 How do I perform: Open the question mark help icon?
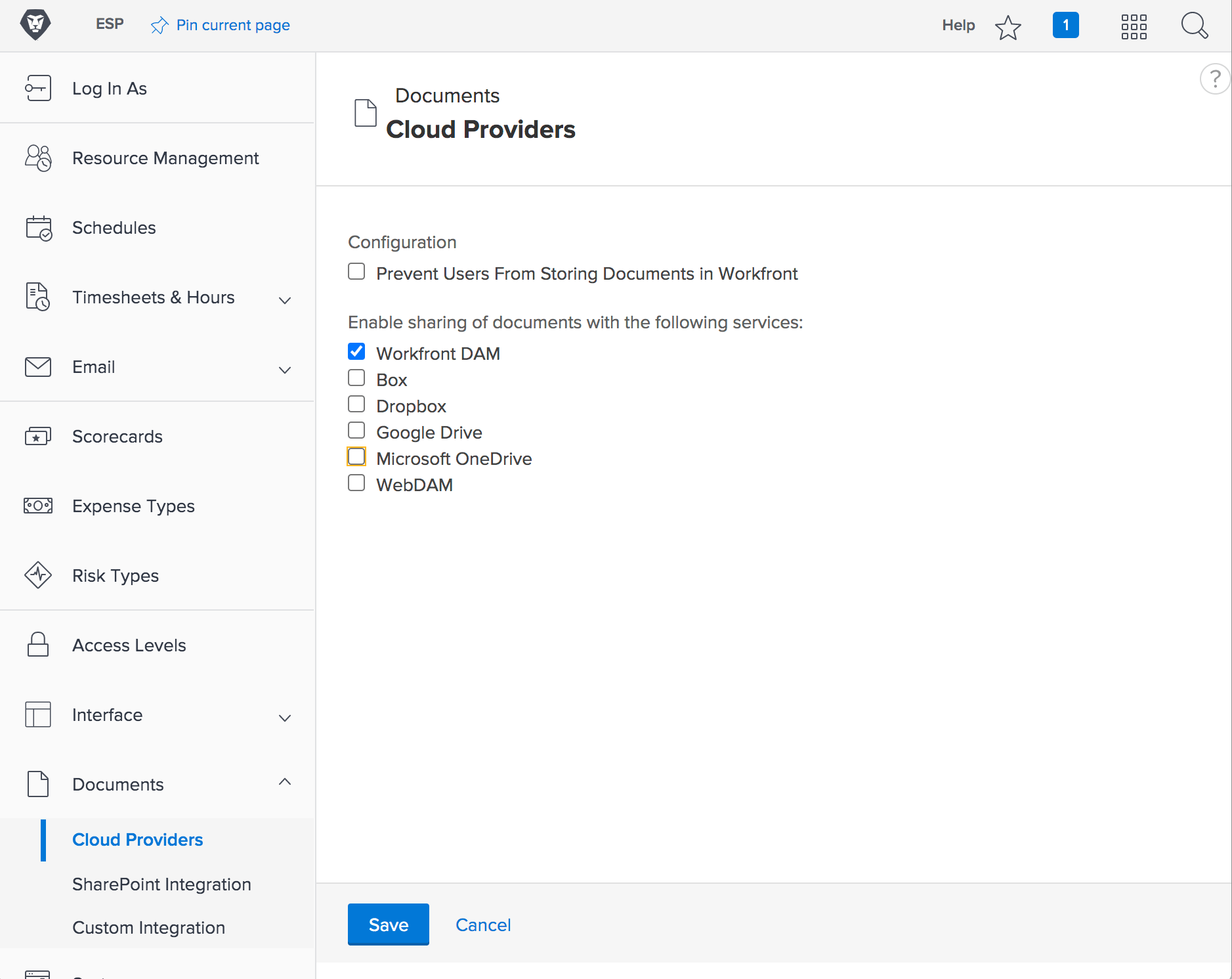click(x=1215, y=79)
